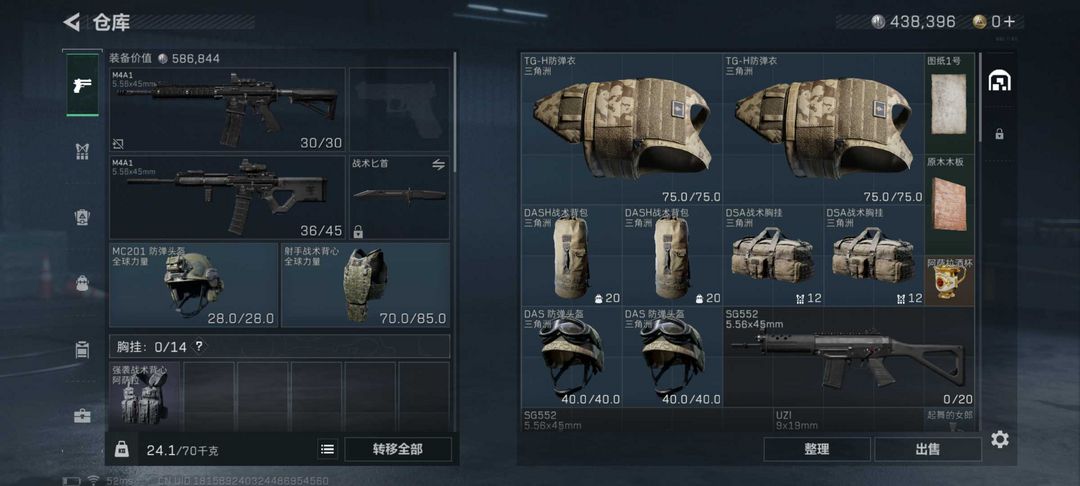Open the backpack category in left sidebar
The width and height of the screenshot is (1080, 486).
point(82,283)
